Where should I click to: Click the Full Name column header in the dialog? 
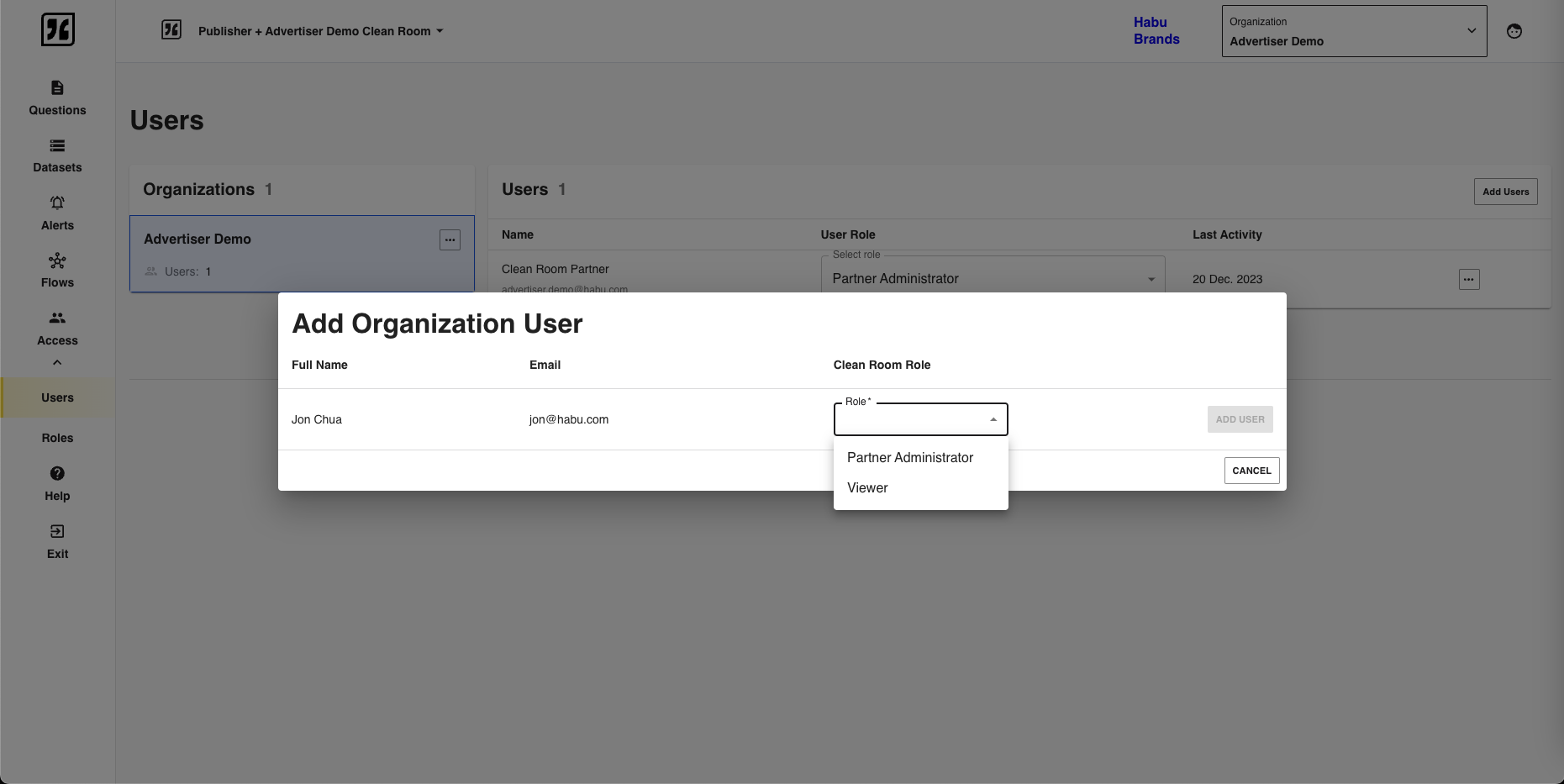tap(319, 365)
